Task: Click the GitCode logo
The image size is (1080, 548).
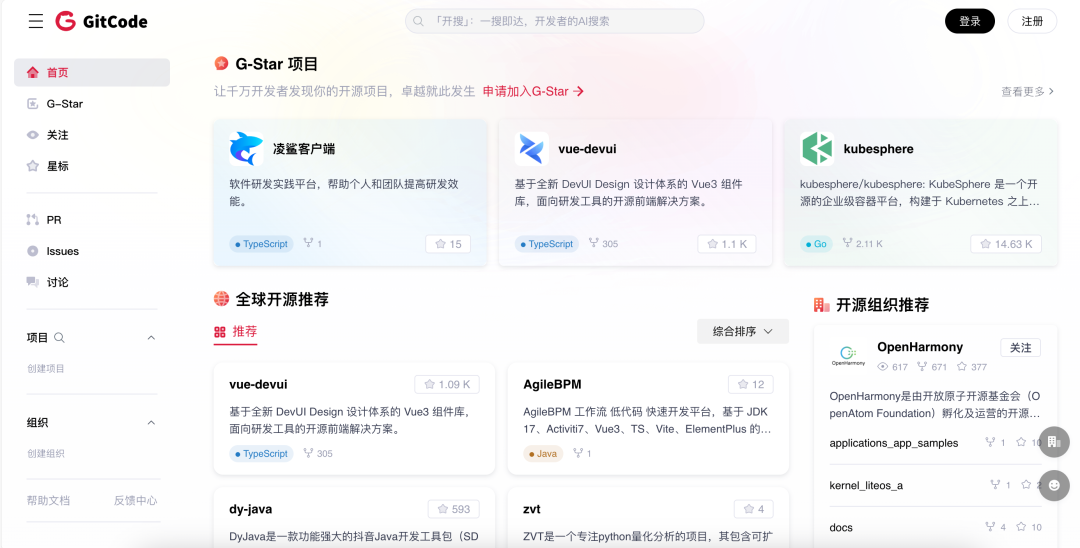Action: [101, 21]
